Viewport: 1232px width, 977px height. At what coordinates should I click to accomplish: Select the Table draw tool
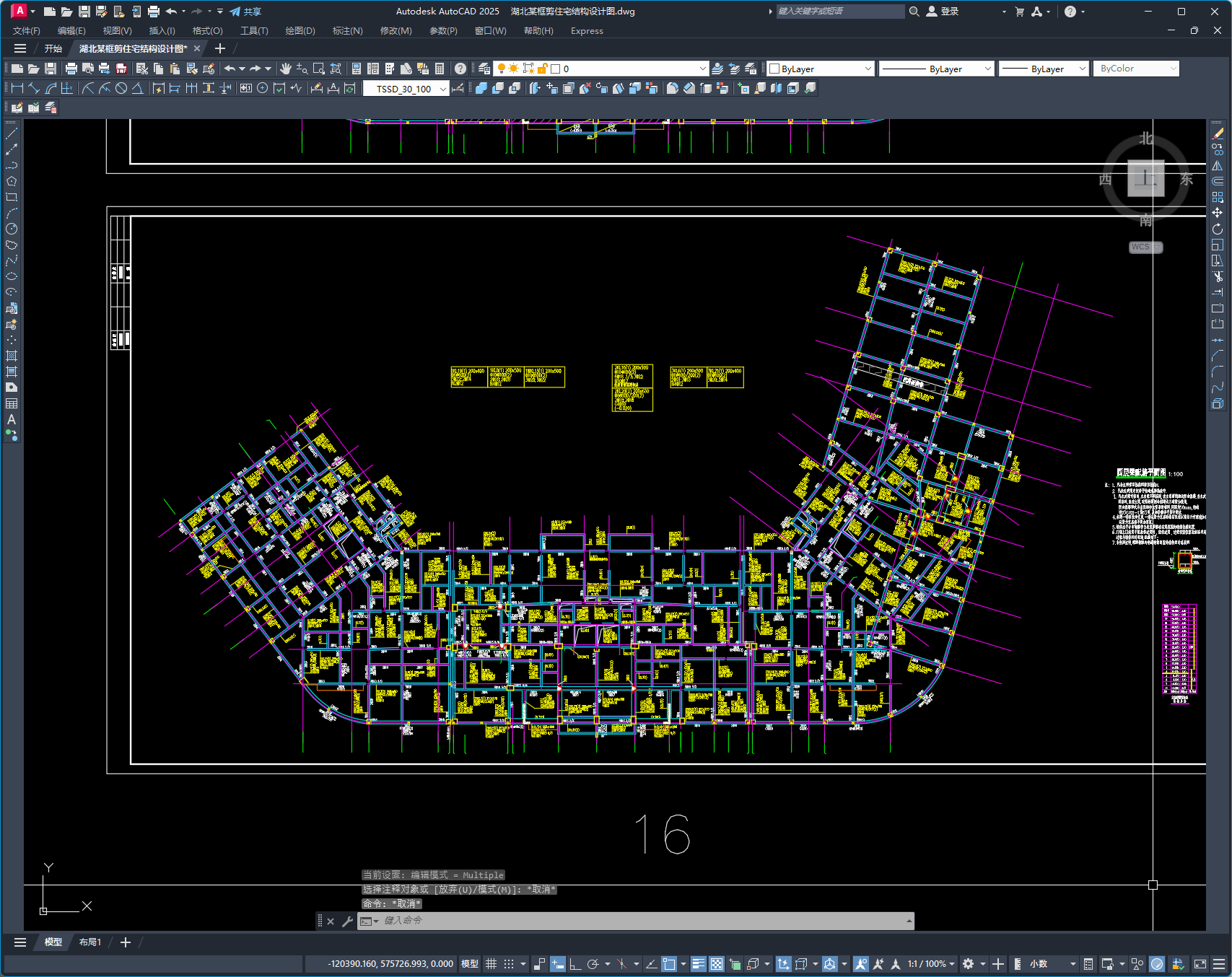(12, 403)
